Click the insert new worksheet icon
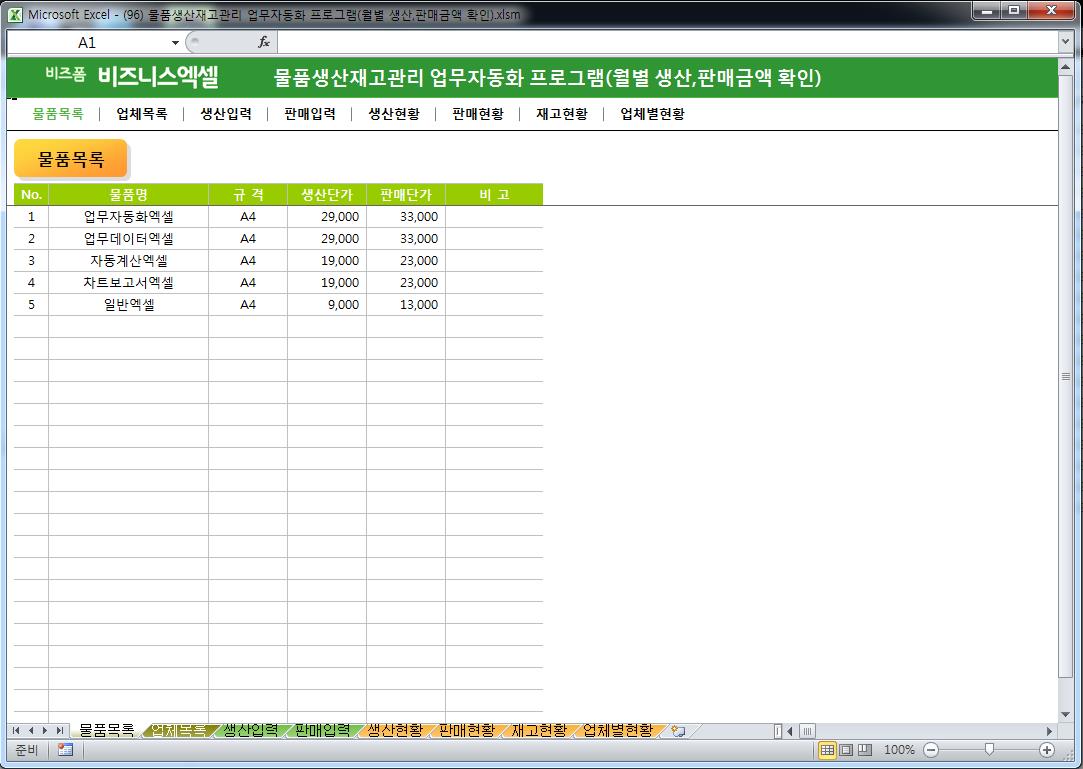1083x769 pixels. [x=679, y=731]
